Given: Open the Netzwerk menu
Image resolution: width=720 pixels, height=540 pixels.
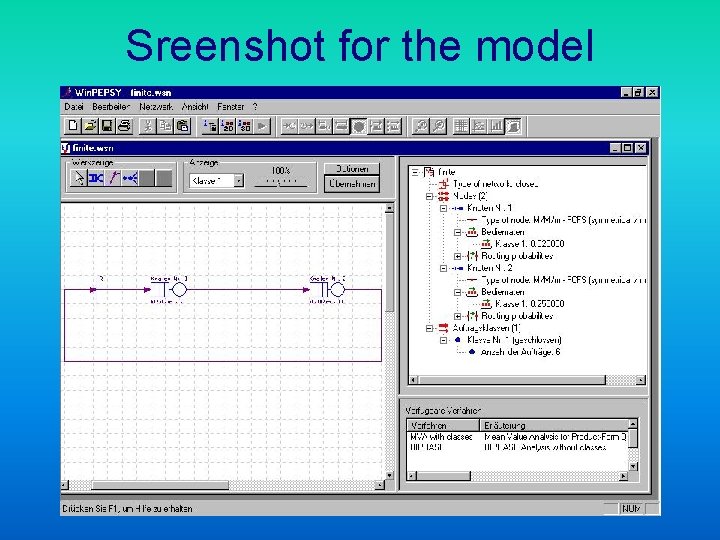Looking at the screenshot, I should tap(156, 107).
